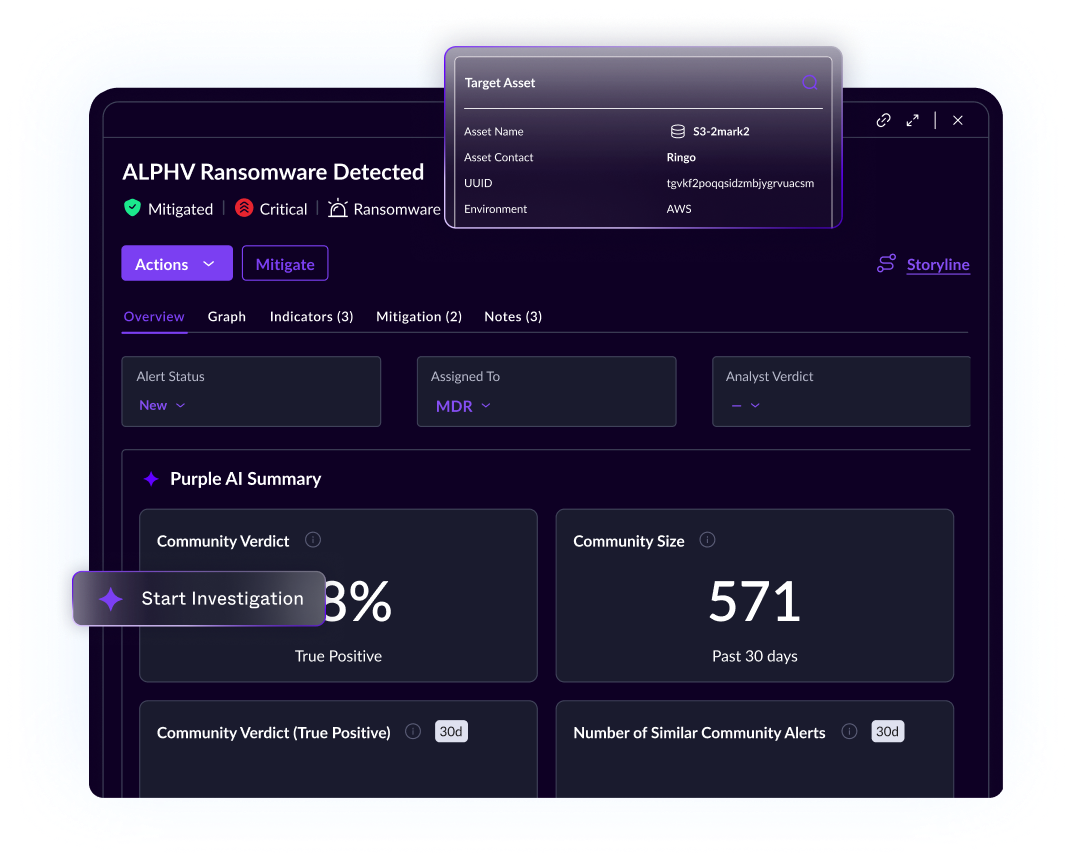Viewport: 1072px width, 858px height.
Task: Click the red Critical severity icon
Action: tap(244, 208)
